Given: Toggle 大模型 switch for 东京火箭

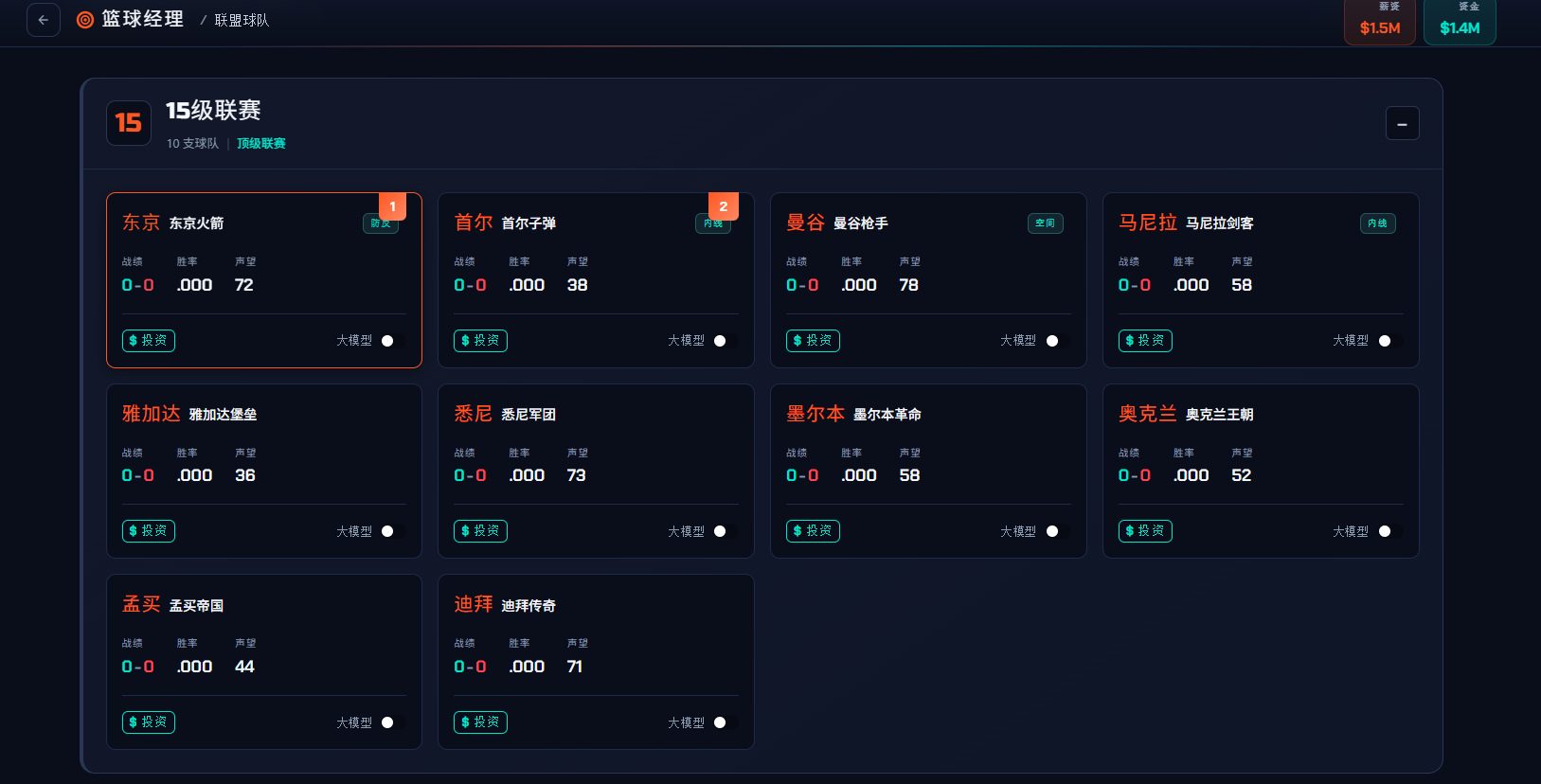Looking at the screenshot, I should pyautogui.click(x=393, y=341).
